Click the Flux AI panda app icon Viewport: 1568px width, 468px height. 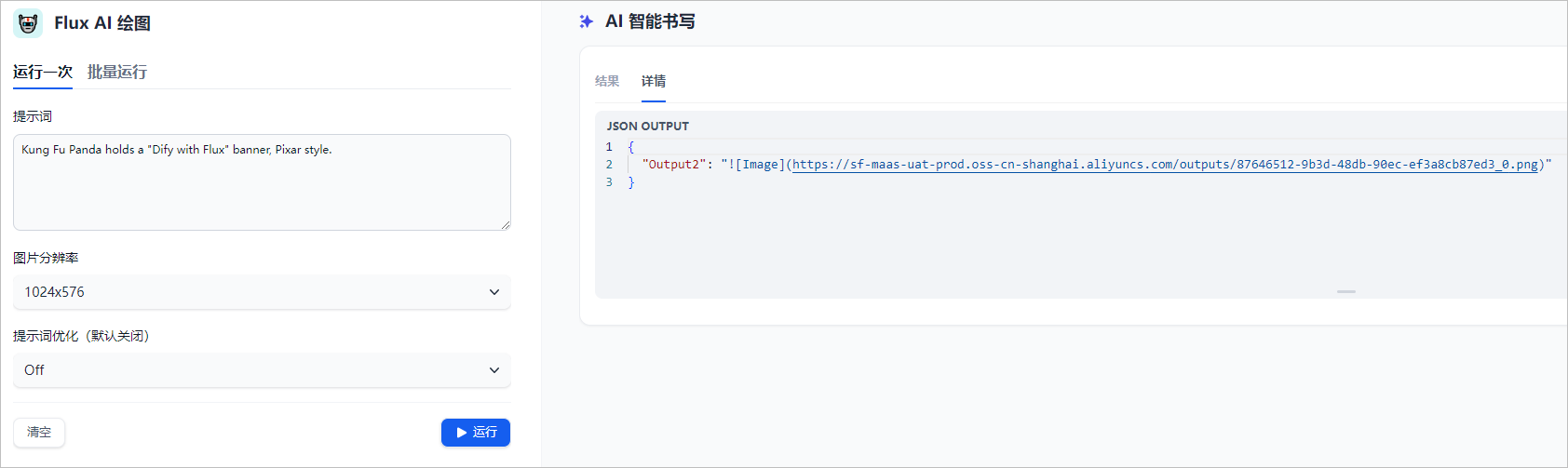(x=28, y=23)
